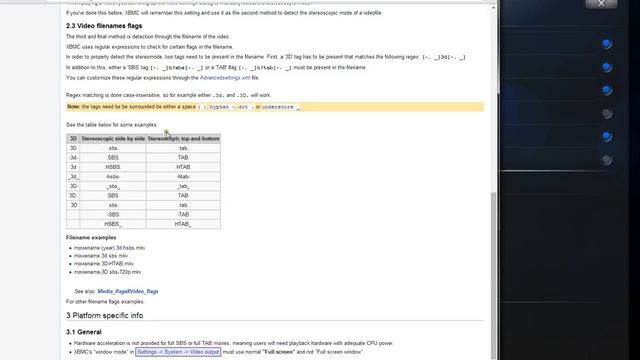The image size is (640, 360).
Task: Click 'moviename.3D-HTAB.mkv' example
Action: [x=104, y=264]
